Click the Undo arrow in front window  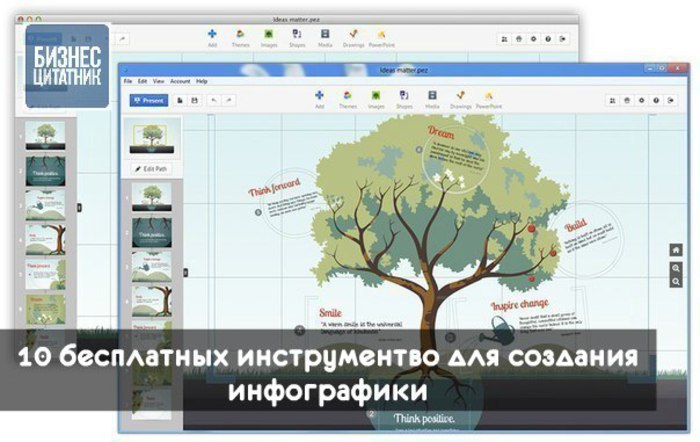pos(214,100)
